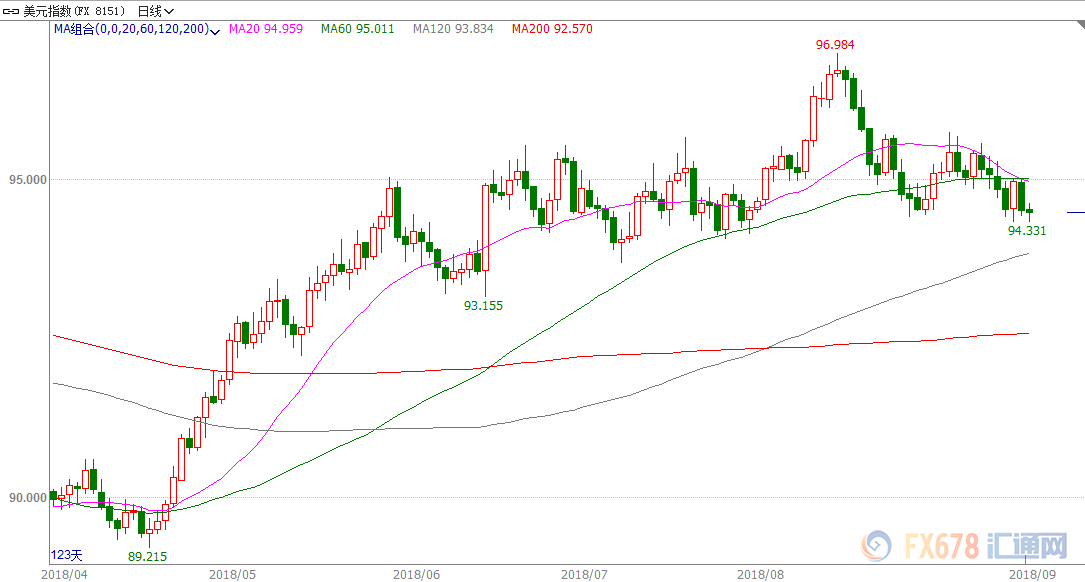The image size is (1085, 582).
Task: Click the 95.000 price axis label
Action: (28, 180)
